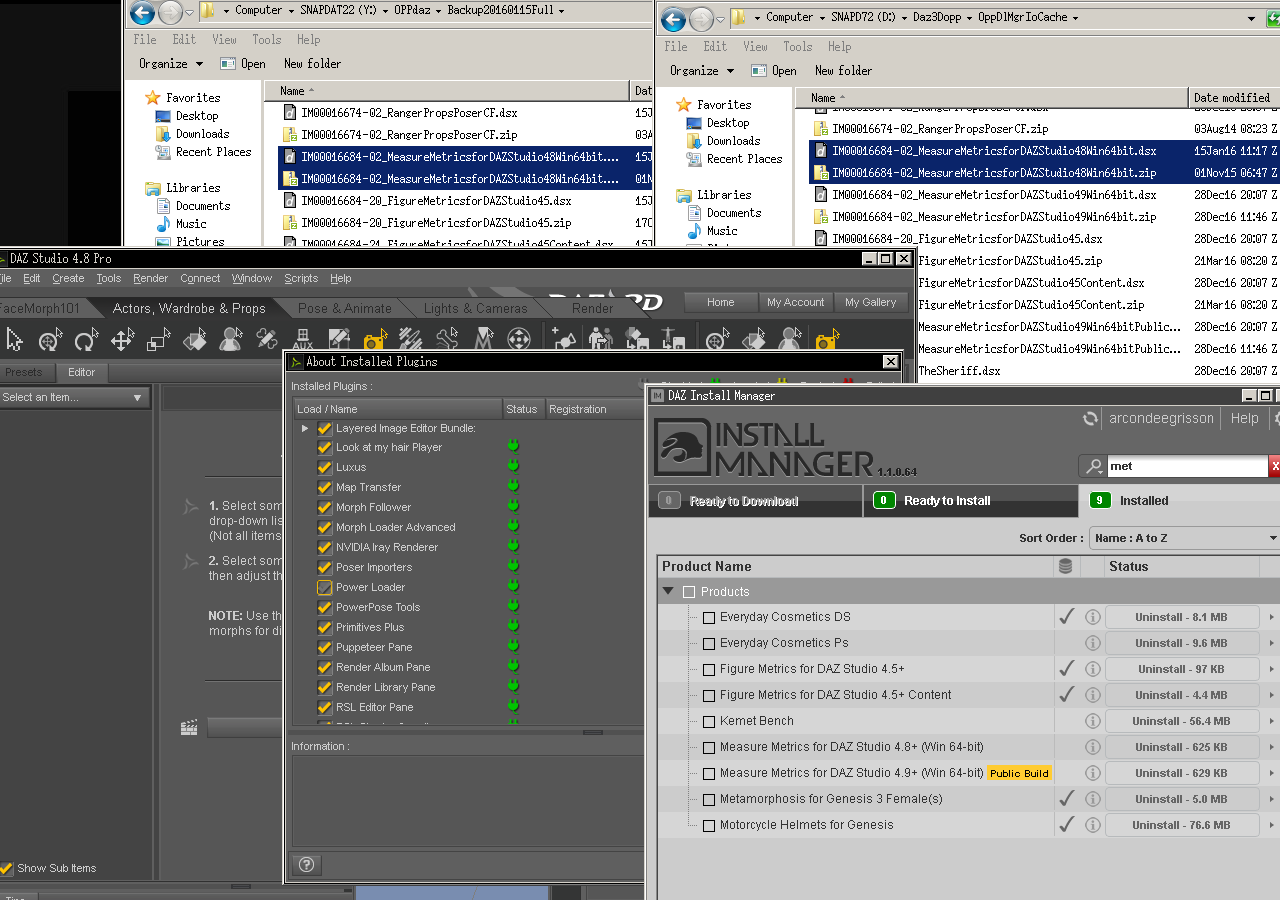Open help in About Installed Plugins dialog

pos(307,865)
